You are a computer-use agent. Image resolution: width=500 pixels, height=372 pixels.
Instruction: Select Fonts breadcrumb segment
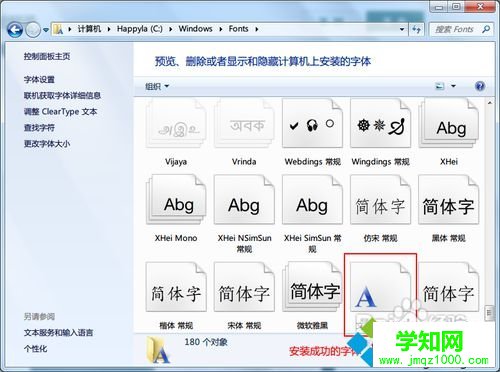tap(238, 29)
